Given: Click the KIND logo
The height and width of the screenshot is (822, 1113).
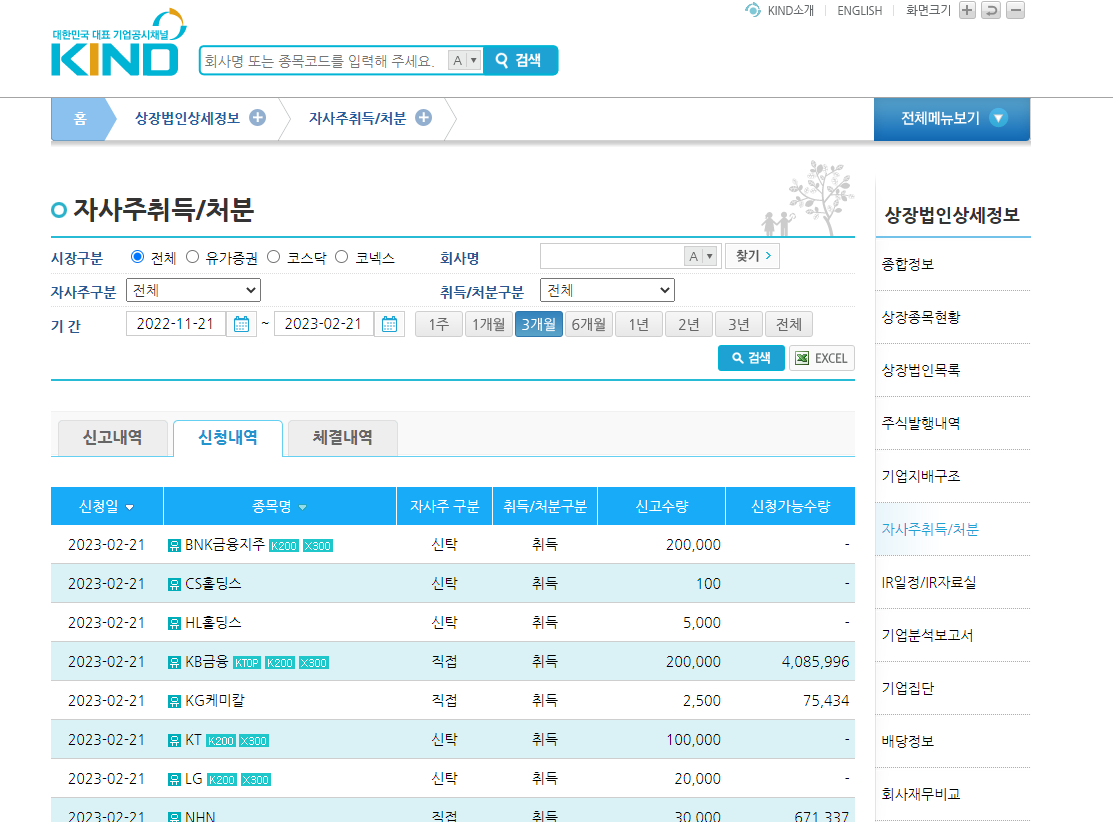Looking at the screenshot, I should [119, 43].
